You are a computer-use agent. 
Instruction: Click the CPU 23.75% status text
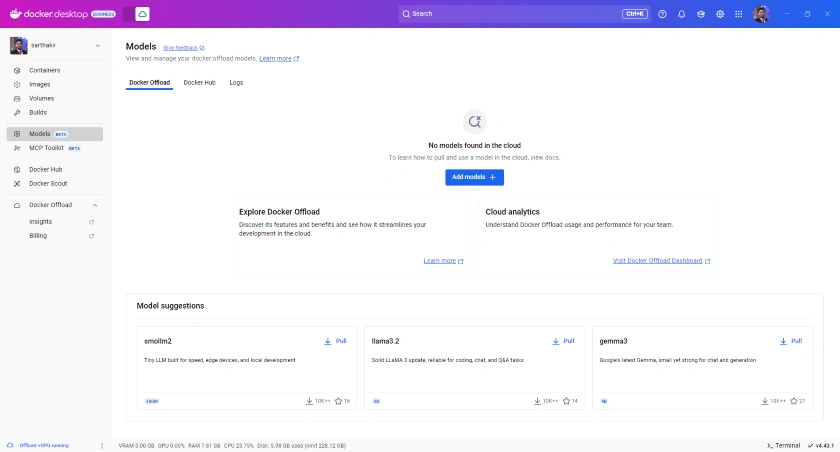pos(238,446)
